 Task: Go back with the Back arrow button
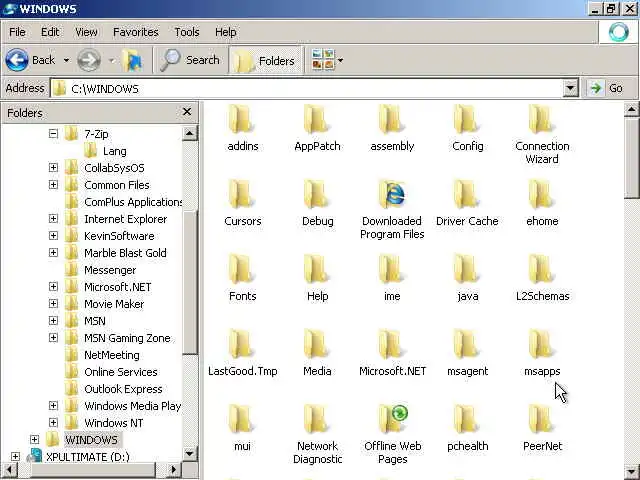pos(30,60)
